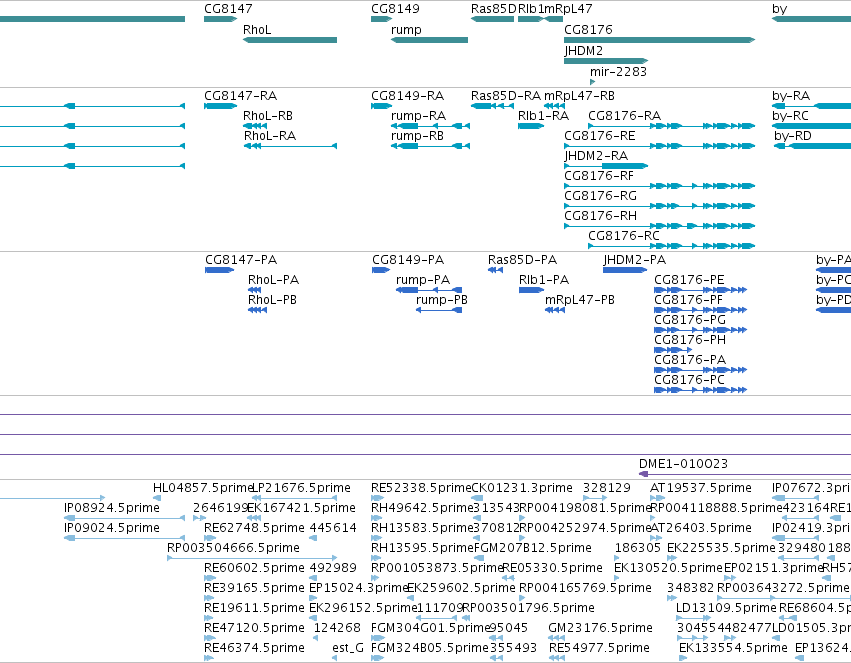Viewport: 851px width, 663px height.
Task: Click EST RE39165.5prime
Action: pos(209,598)
